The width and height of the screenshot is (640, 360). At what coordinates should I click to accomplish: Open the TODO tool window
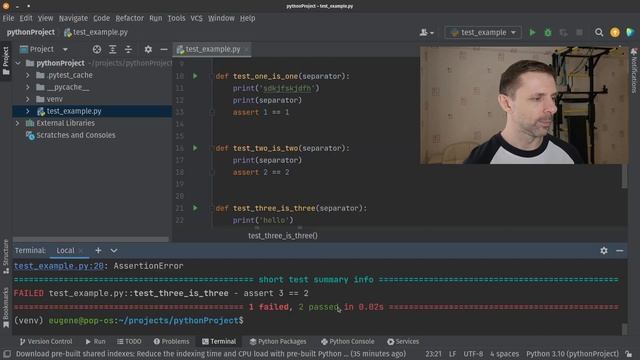(x=129, y=342)
